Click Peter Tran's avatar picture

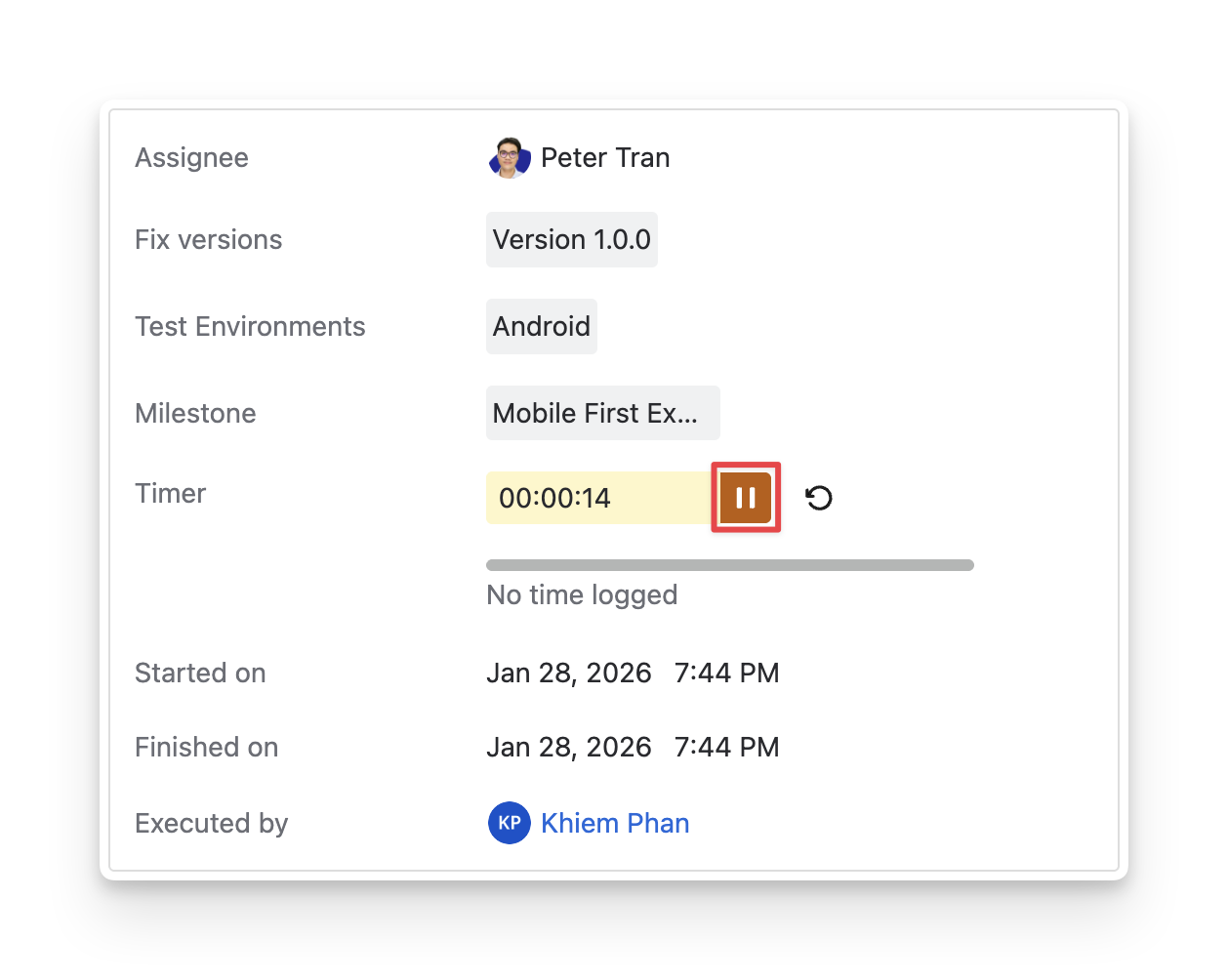point(509,158)
